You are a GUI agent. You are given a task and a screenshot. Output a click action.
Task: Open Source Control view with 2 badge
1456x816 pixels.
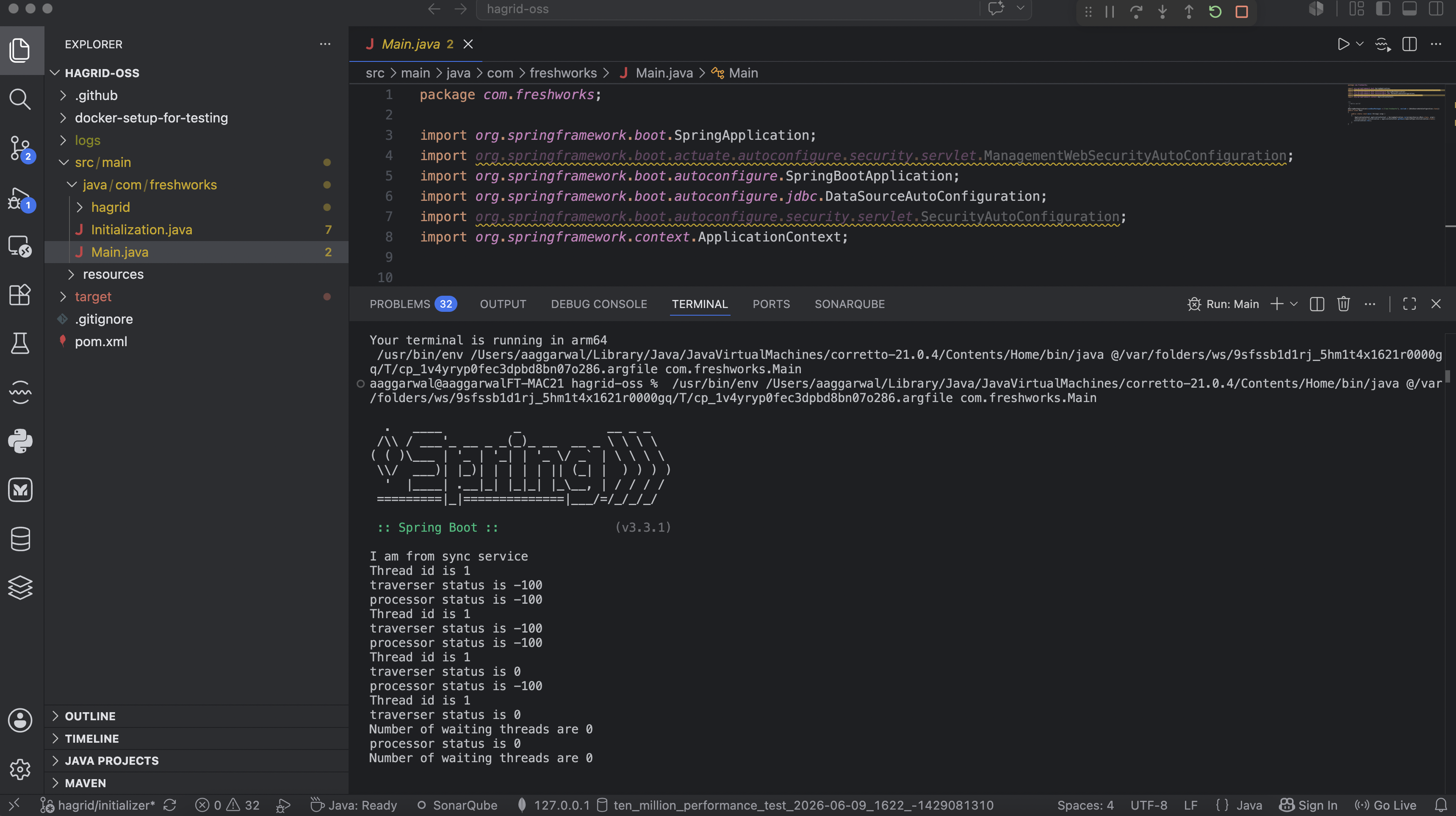20,148
